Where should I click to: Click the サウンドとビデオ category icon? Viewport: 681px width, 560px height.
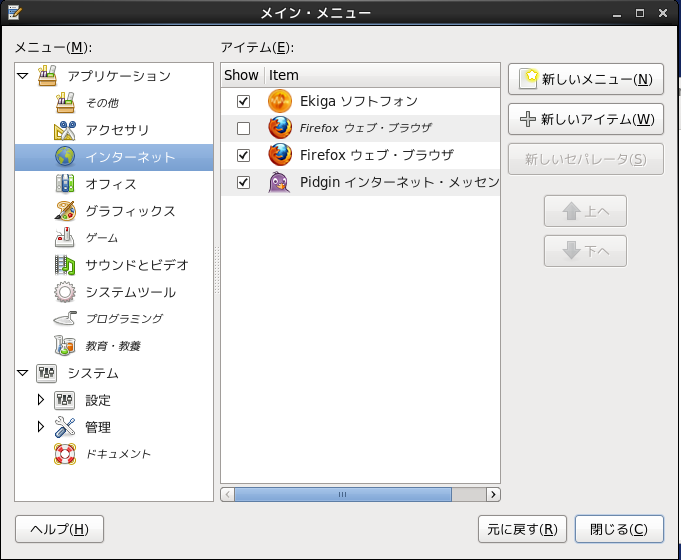click(65, 265)
